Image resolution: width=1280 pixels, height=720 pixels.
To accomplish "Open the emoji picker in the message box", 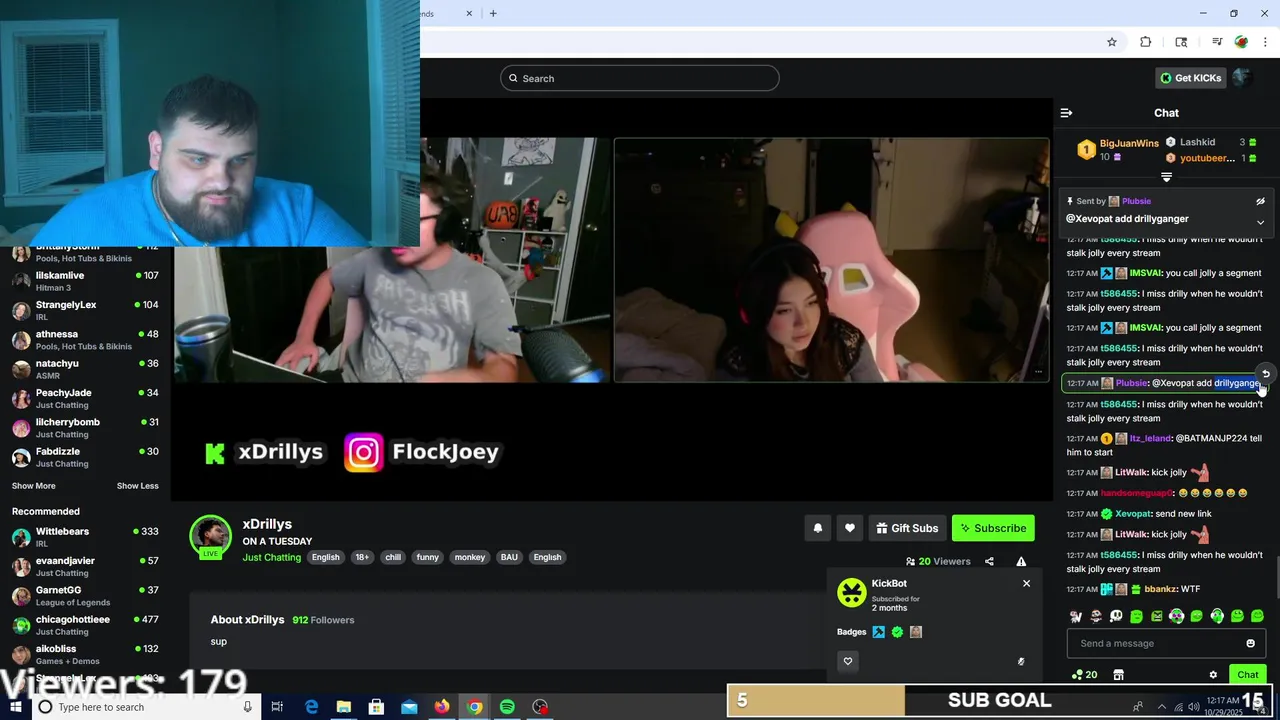I will pyautogui.click(x=1250, y=643).
